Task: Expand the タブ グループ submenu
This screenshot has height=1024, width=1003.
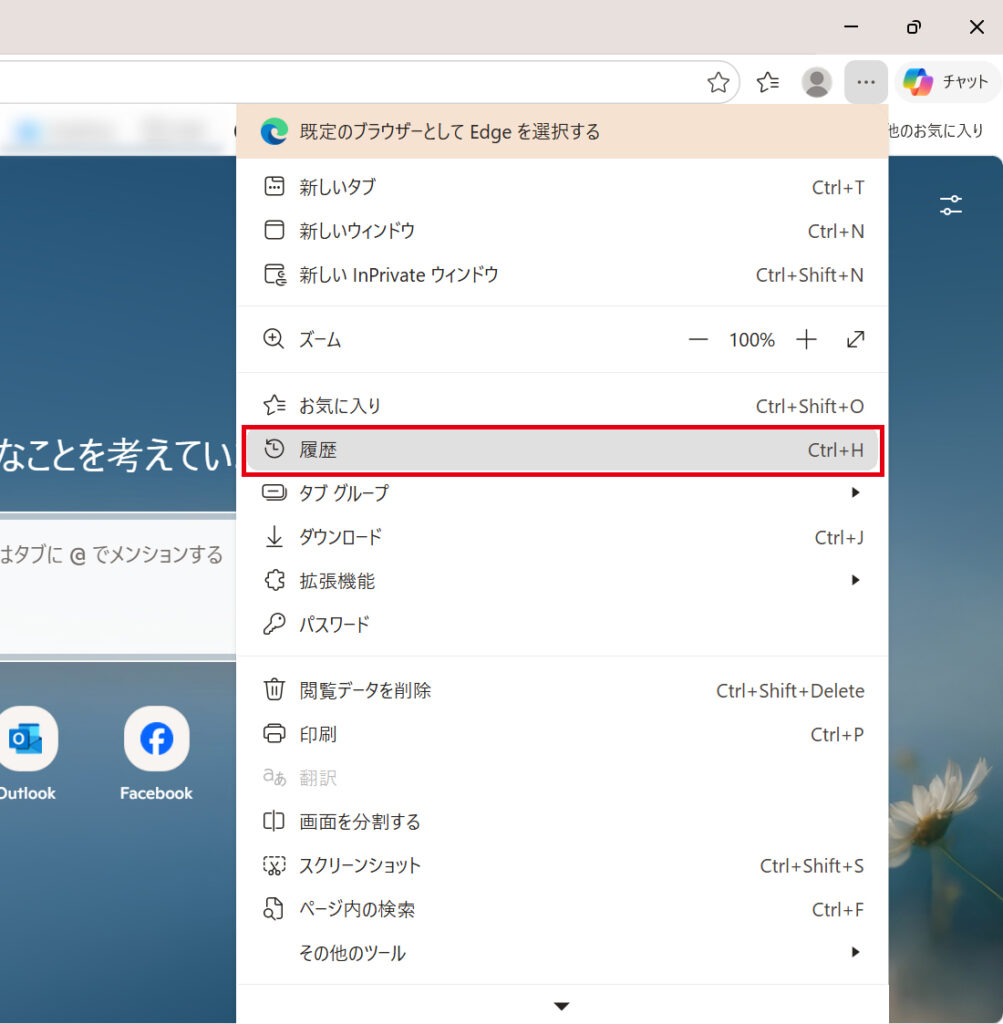Action: point(562,493)
